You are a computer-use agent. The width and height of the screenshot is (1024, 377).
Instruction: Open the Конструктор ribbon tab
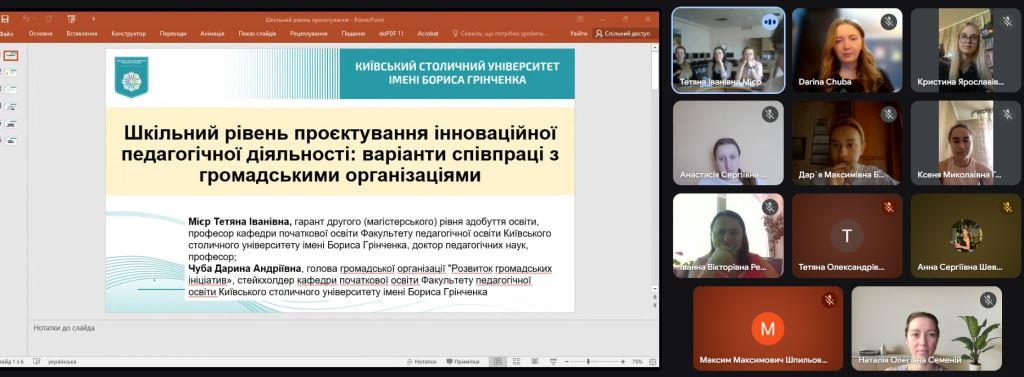coord(129,33)
